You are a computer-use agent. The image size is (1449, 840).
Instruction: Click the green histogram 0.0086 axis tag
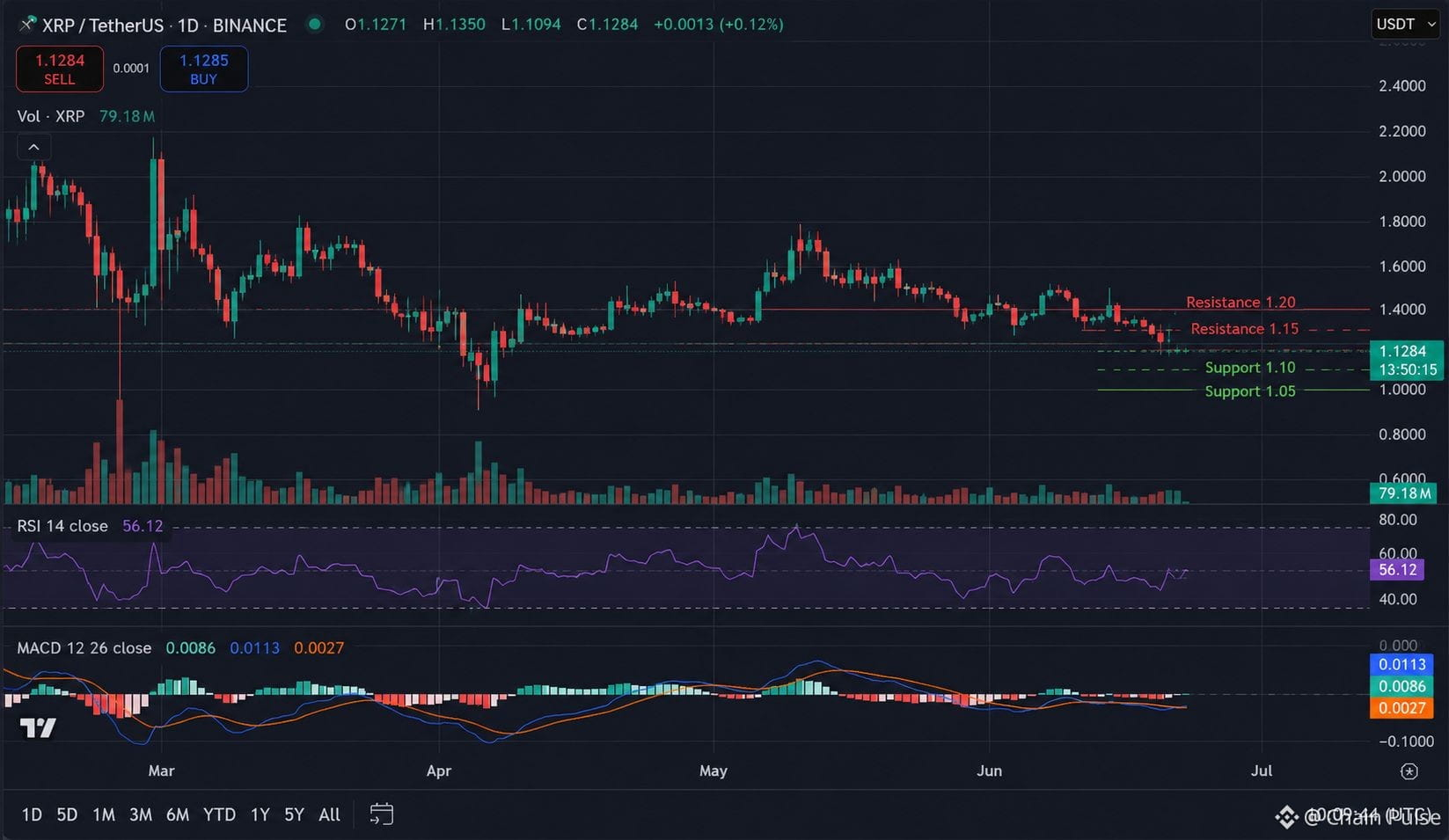(x=1401, y=686)
